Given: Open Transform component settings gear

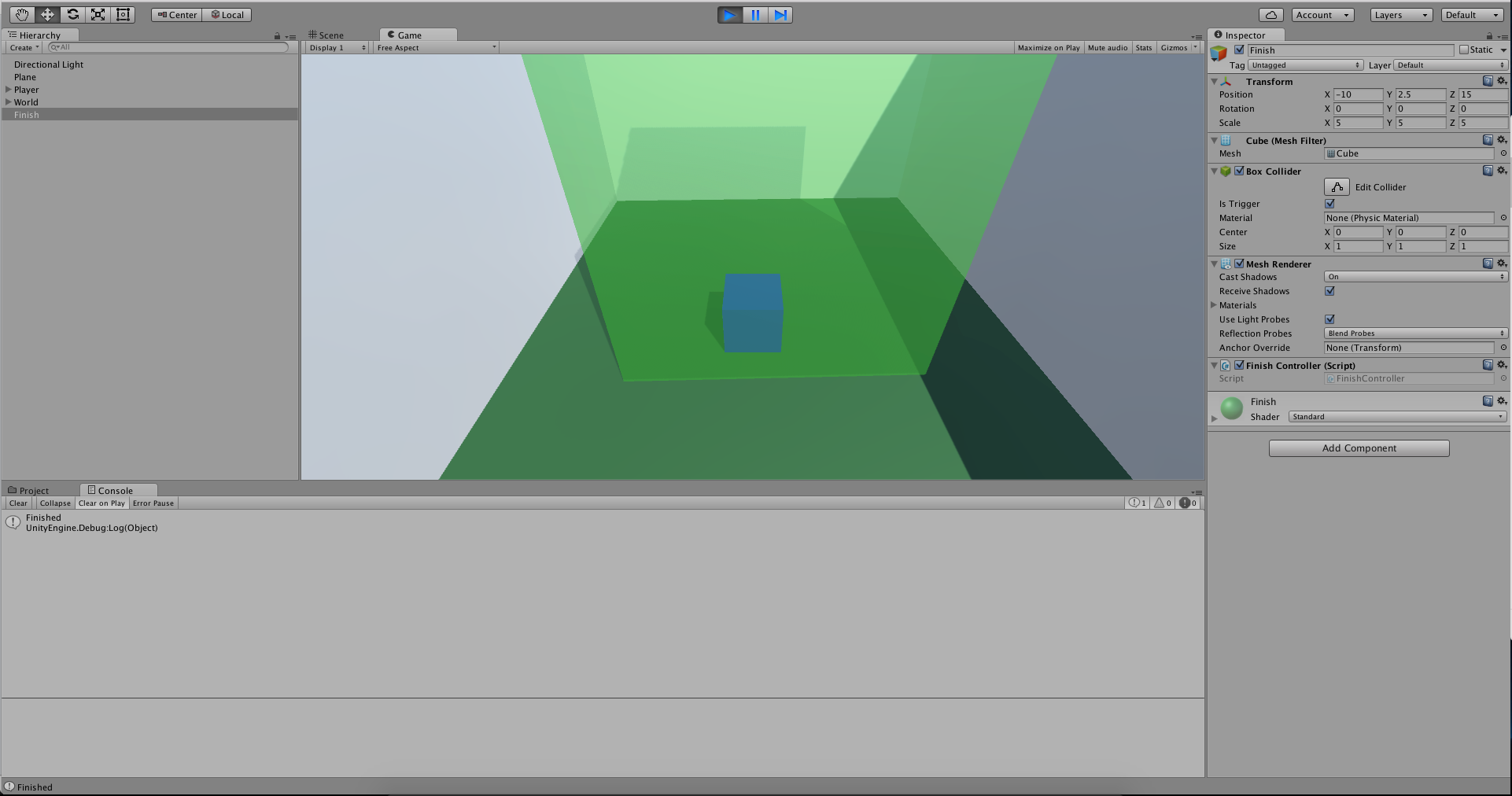Looking at the screenshot, I should click(x=1503, y=81).
